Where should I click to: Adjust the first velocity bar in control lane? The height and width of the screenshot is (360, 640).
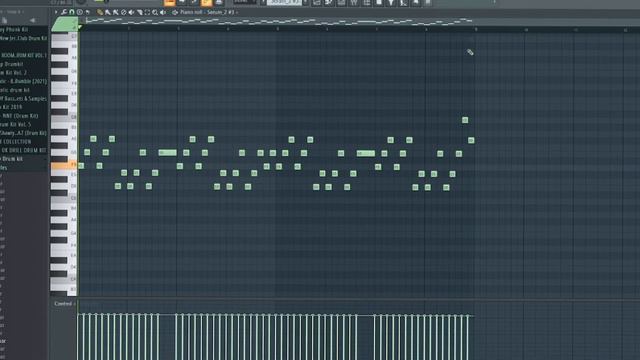click(x=78, y=337)
